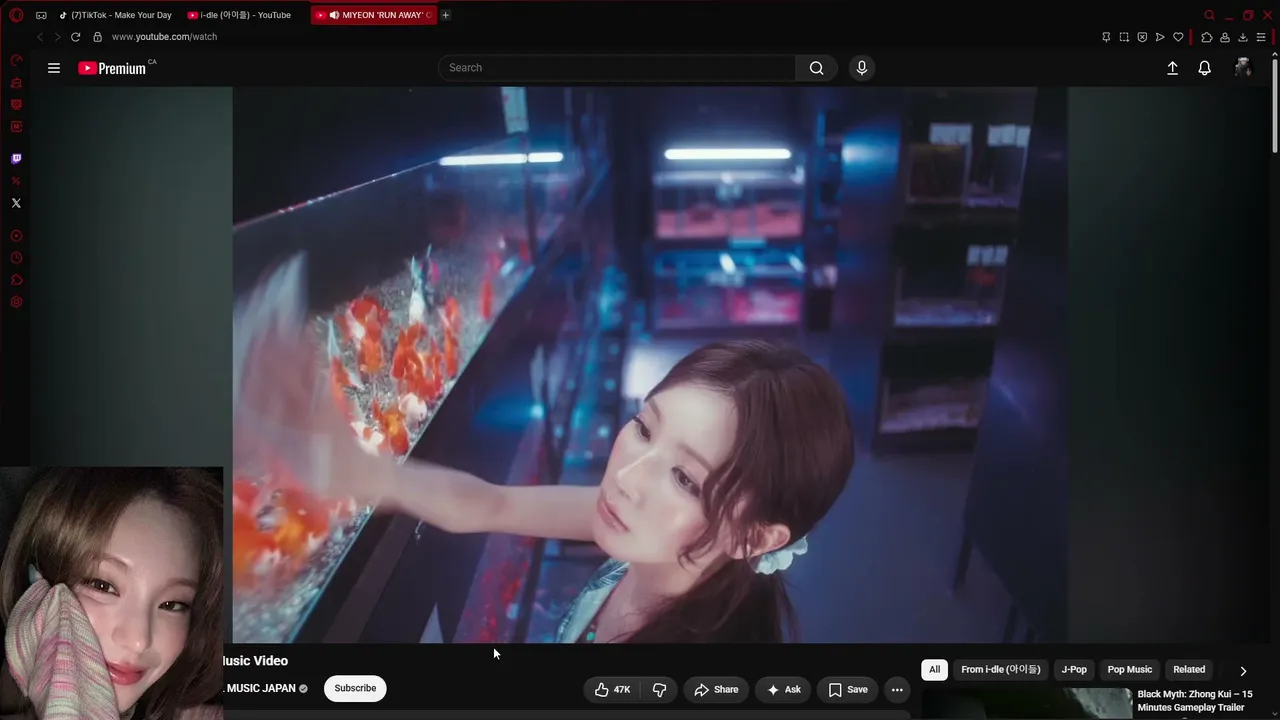
Task: Open the YouTube upload/create button
Action: point(1172,68)
